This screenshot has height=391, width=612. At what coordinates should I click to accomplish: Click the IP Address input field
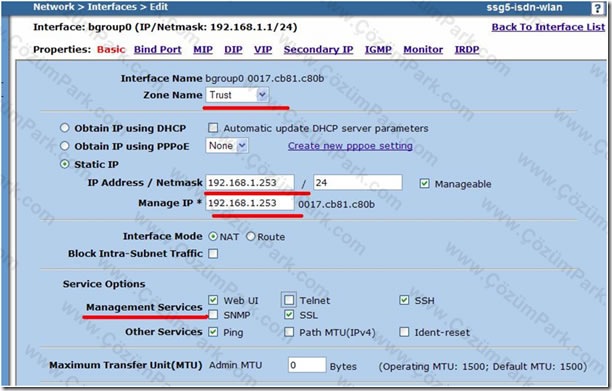[x=250, y=183]
